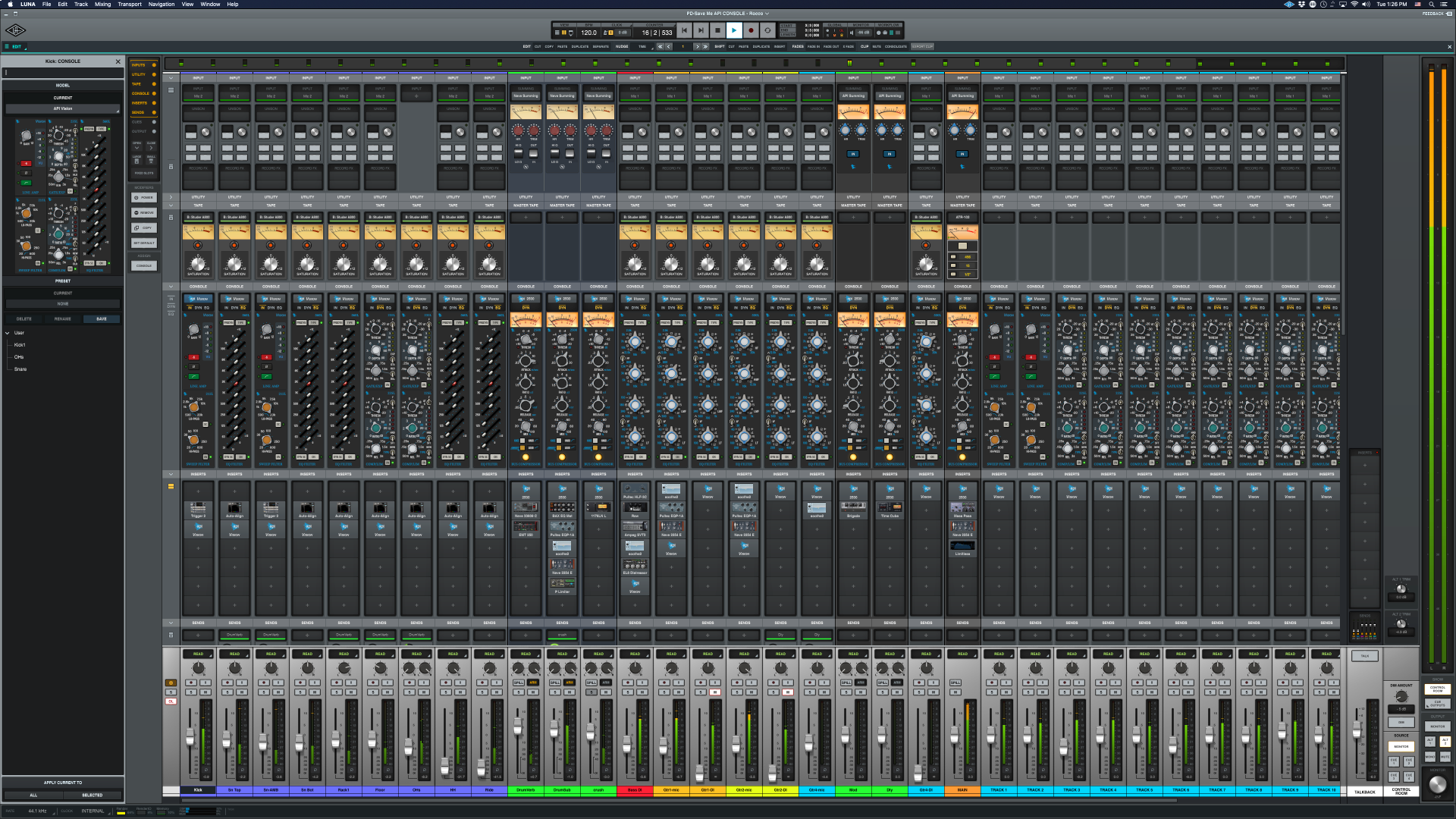
Task: Toggle MUTE in the output section
Action: [x=1446, y=756]
